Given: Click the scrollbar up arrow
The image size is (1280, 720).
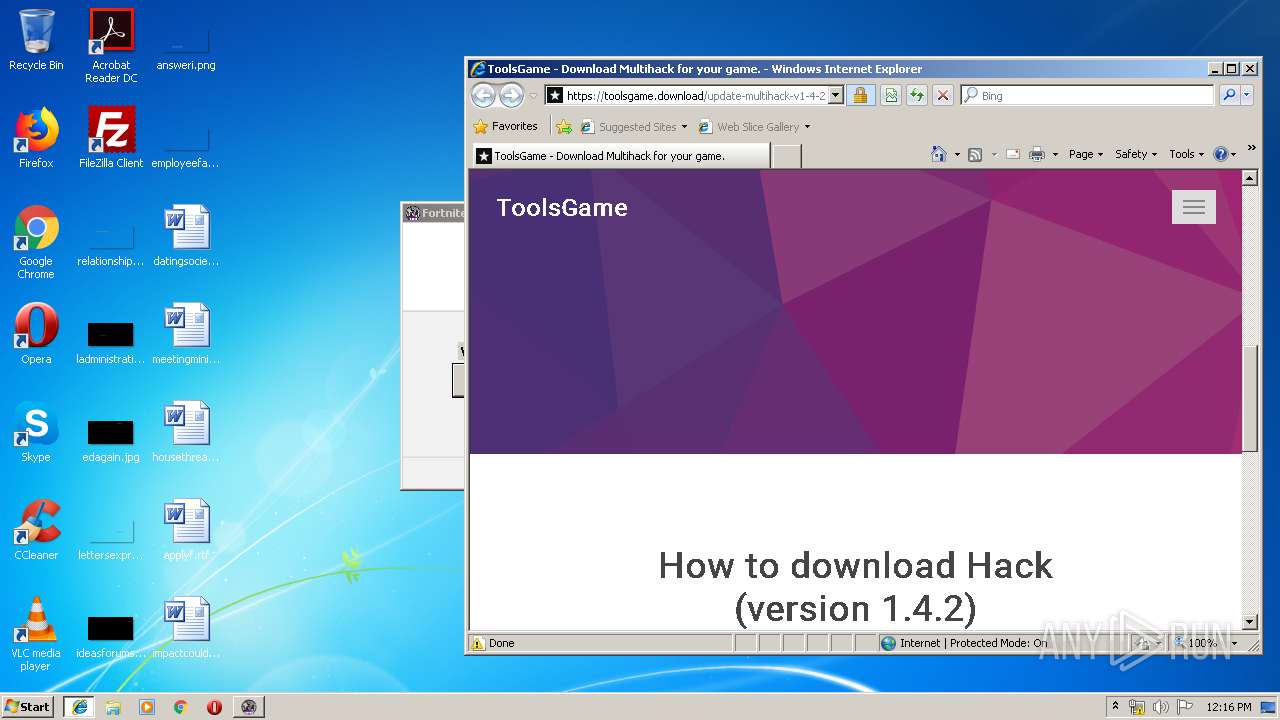Looking at the screenshot, I should (x=1249, y=178).
